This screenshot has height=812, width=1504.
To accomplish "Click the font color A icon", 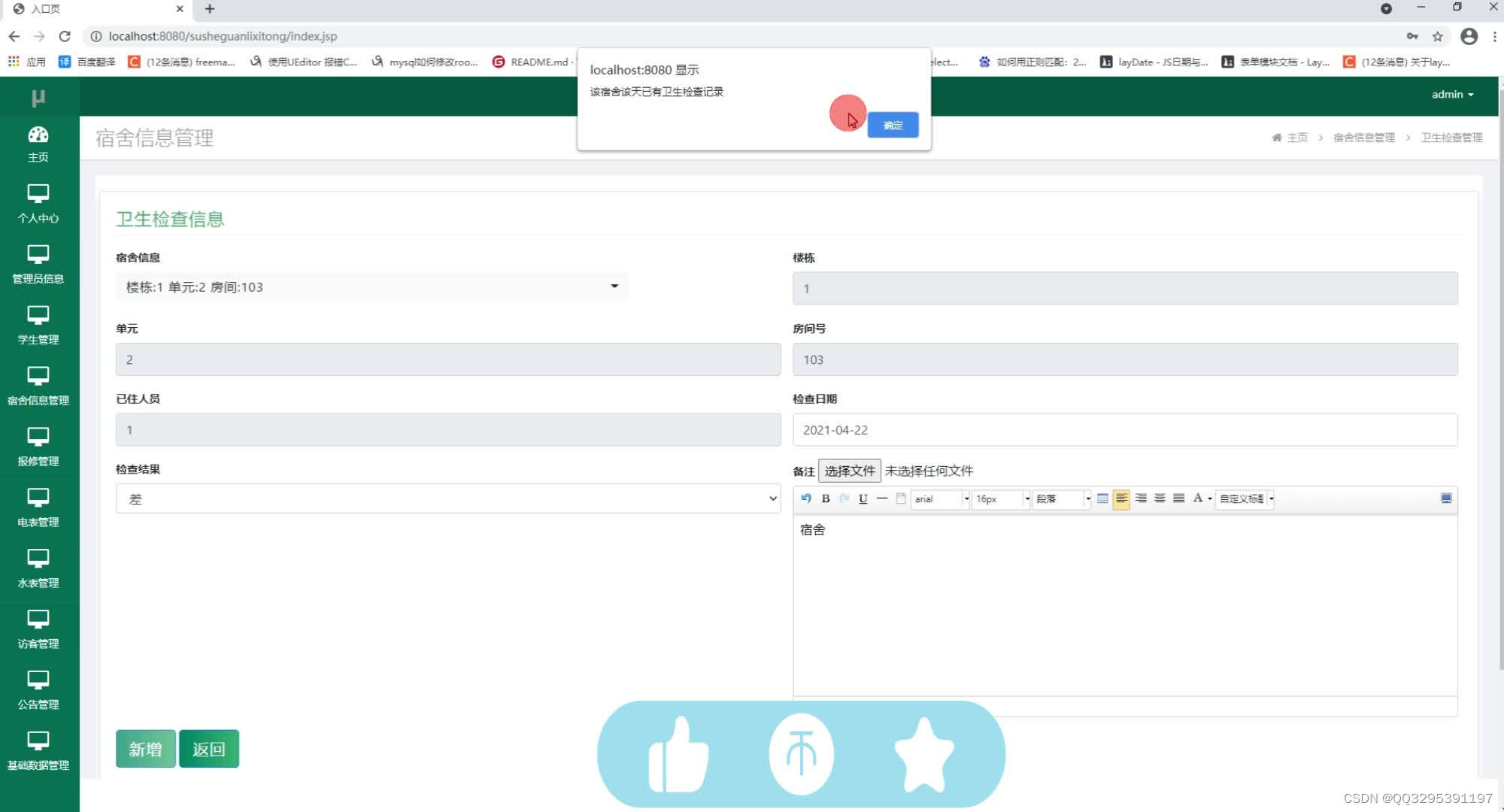I will (x=1198, y=498).
